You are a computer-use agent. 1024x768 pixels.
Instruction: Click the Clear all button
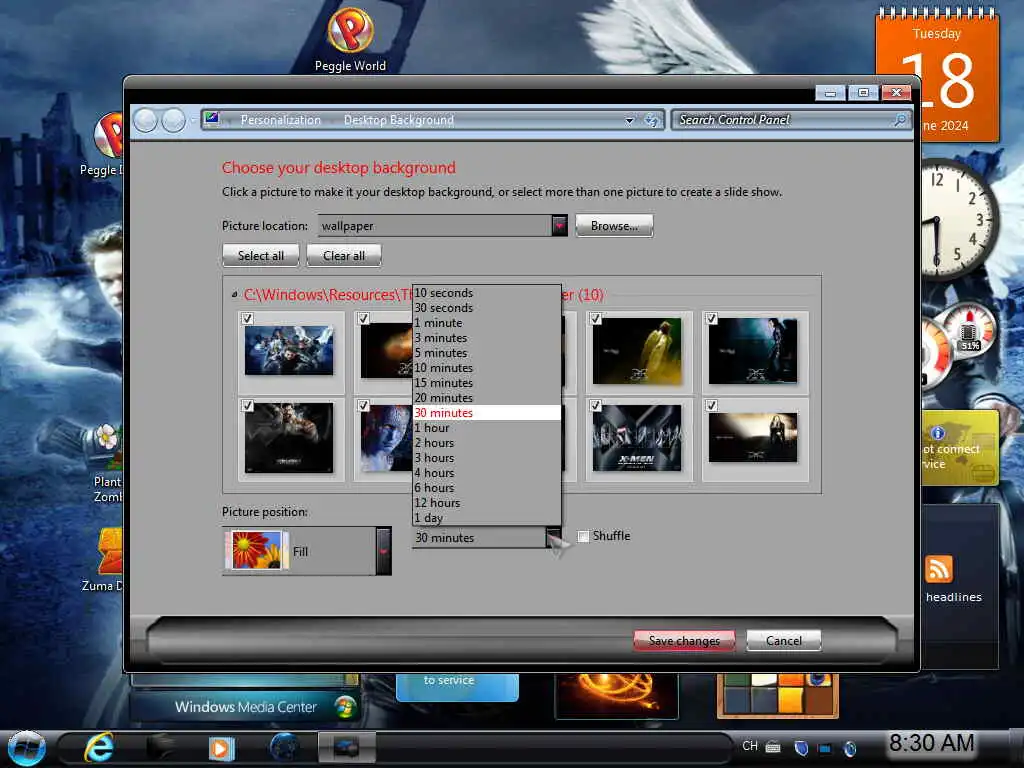(344, 256)
